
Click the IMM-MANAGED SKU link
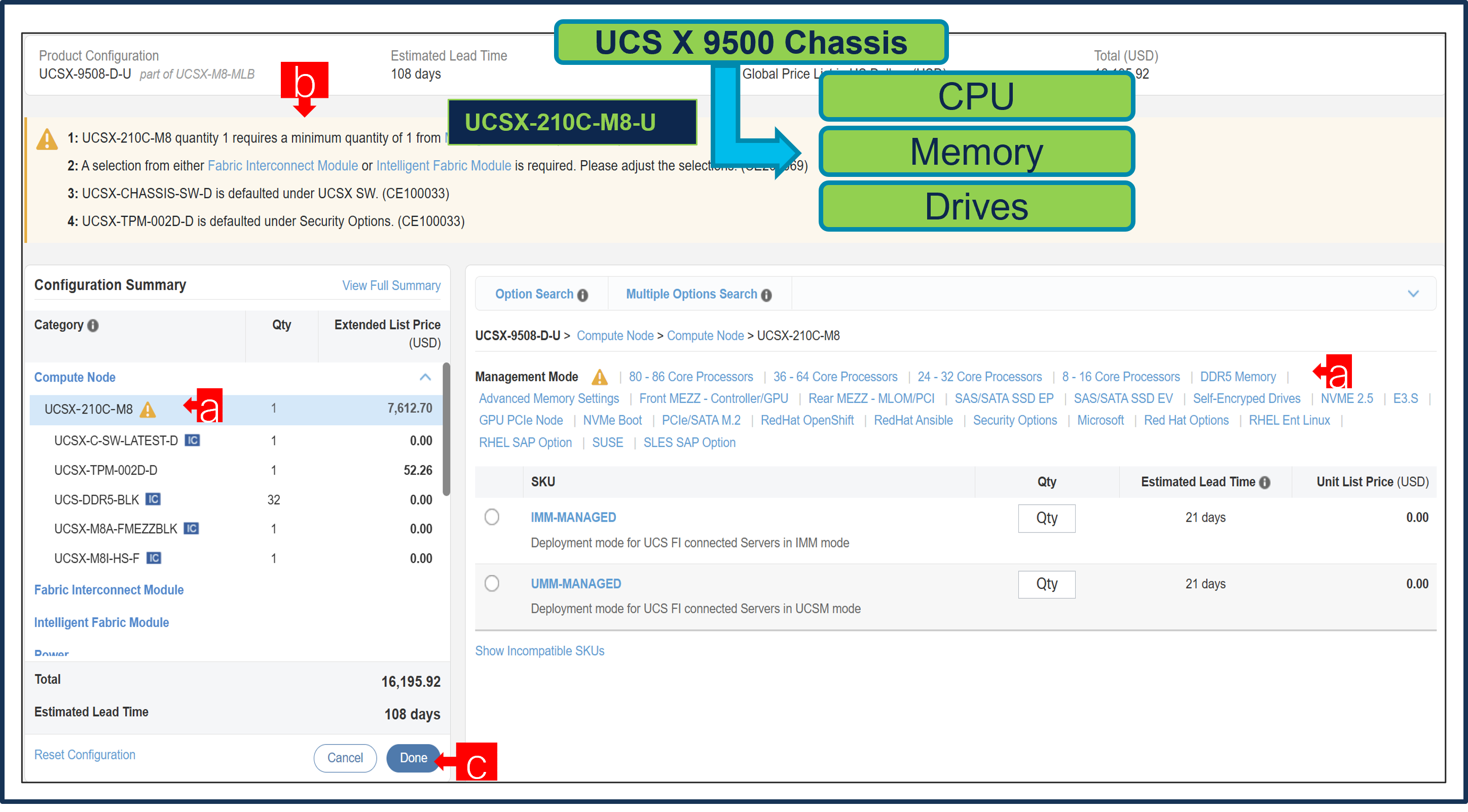click(x=573, y=518)
